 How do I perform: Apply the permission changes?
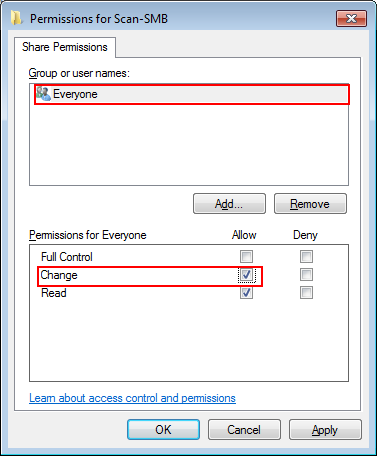[x=325, y=430]
